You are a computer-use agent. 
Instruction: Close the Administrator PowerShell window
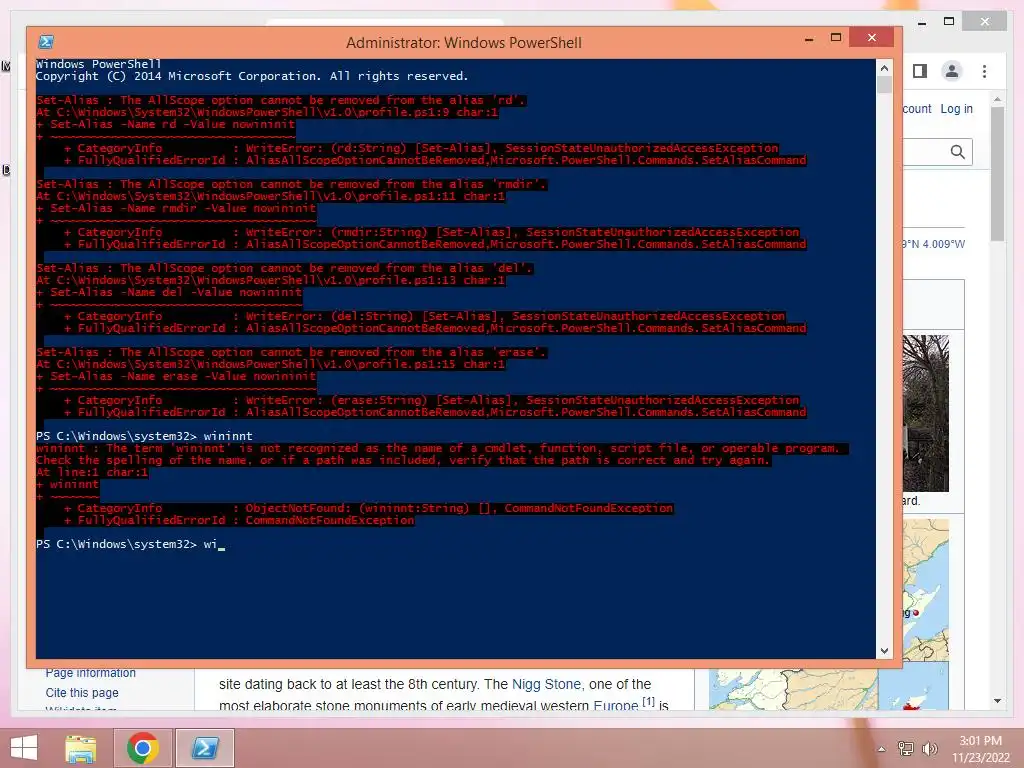point(872,38)
